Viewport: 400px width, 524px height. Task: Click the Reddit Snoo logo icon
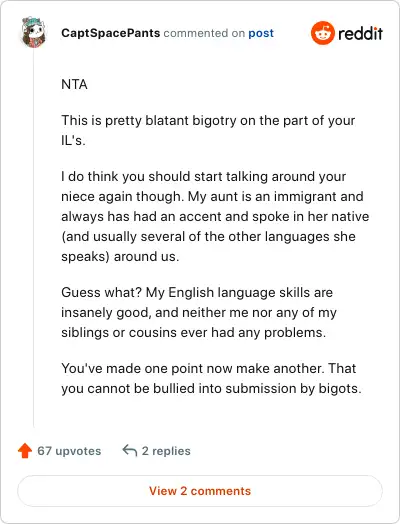(322, 33)
